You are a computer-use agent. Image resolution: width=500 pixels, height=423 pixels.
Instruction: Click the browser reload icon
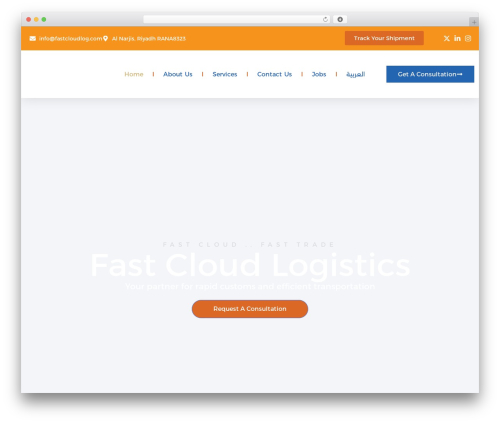pos(325,19)
